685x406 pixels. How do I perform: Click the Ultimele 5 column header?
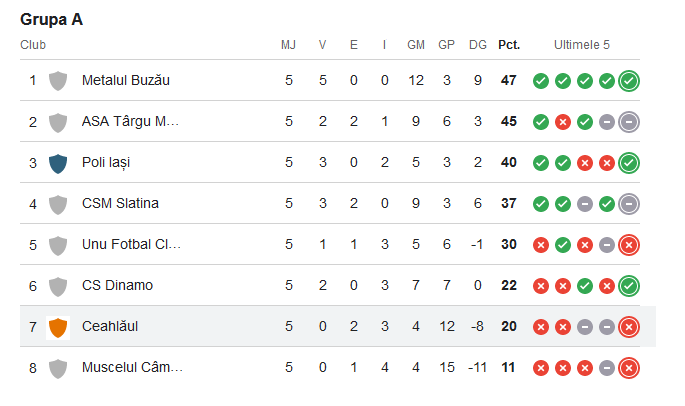pos(582,45)
